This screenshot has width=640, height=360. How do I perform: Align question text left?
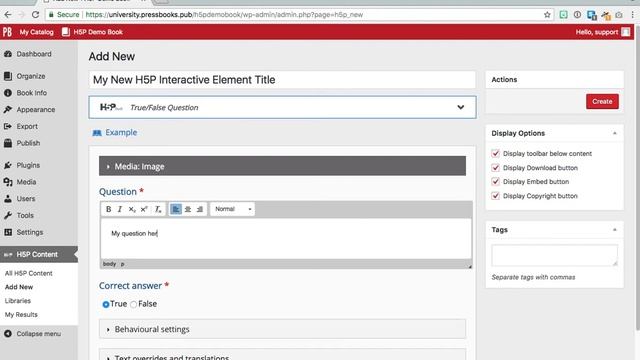tap(176, 209)
